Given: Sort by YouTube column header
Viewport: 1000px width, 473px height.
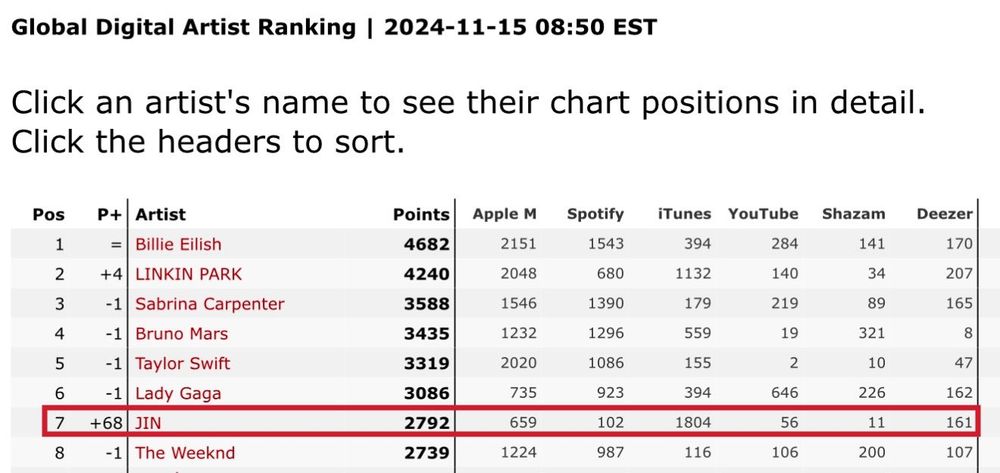Looking at the screenshot, I should 763,214.
